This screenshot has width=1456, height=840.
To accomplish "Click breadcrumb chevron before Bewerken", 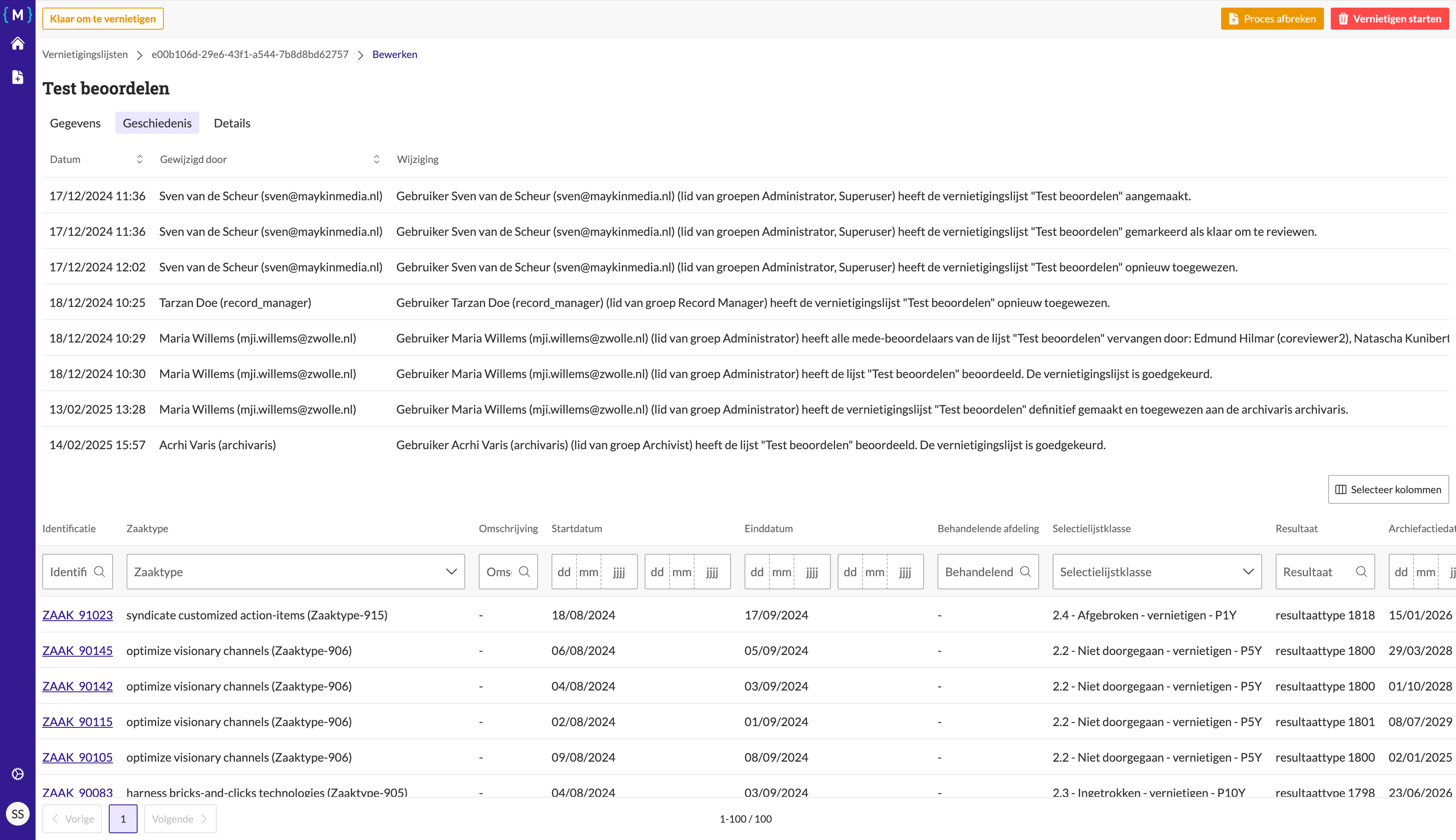I will pos(360,55).
